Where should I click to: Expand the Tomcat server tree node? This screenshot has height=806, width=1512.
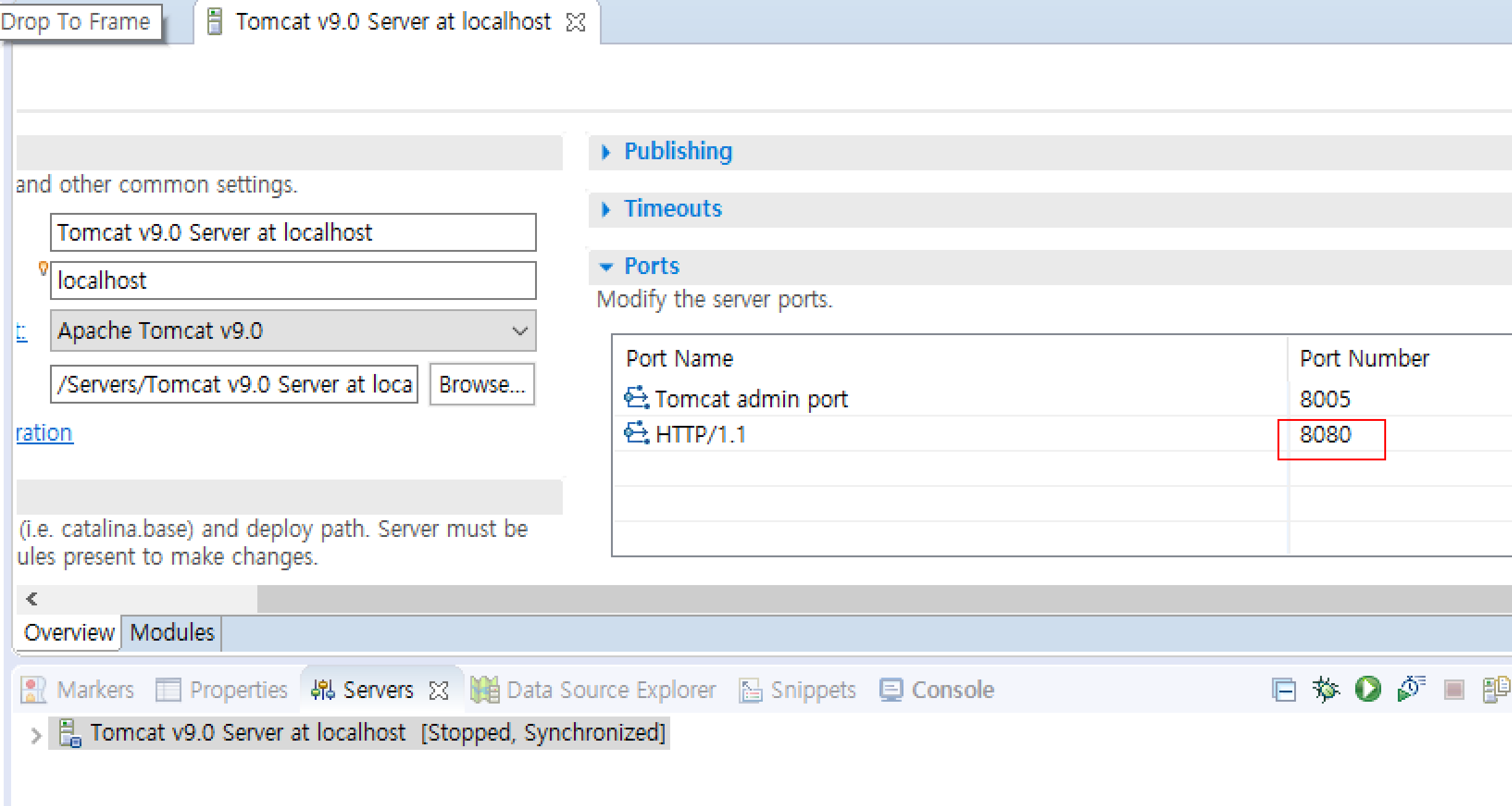[36, 735]
